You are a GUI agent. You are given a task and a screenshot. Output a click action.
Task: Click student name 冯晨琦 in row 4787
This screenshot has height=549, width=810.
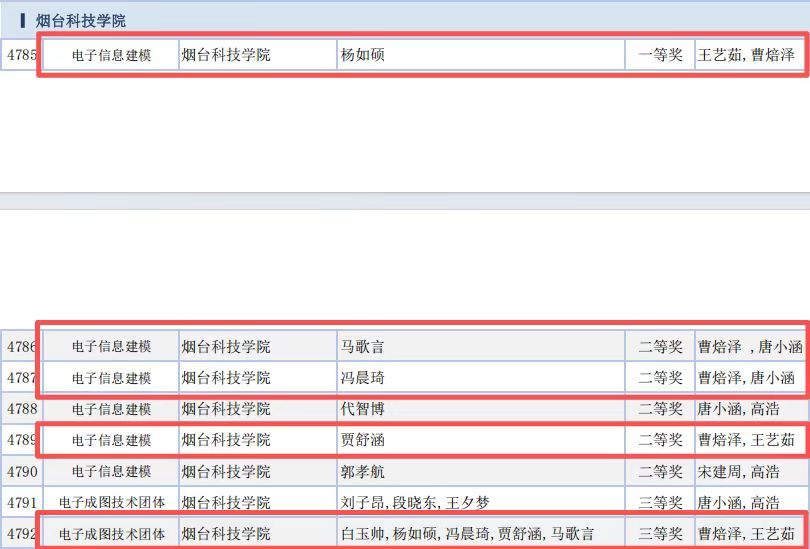click(x=363, y=378)
